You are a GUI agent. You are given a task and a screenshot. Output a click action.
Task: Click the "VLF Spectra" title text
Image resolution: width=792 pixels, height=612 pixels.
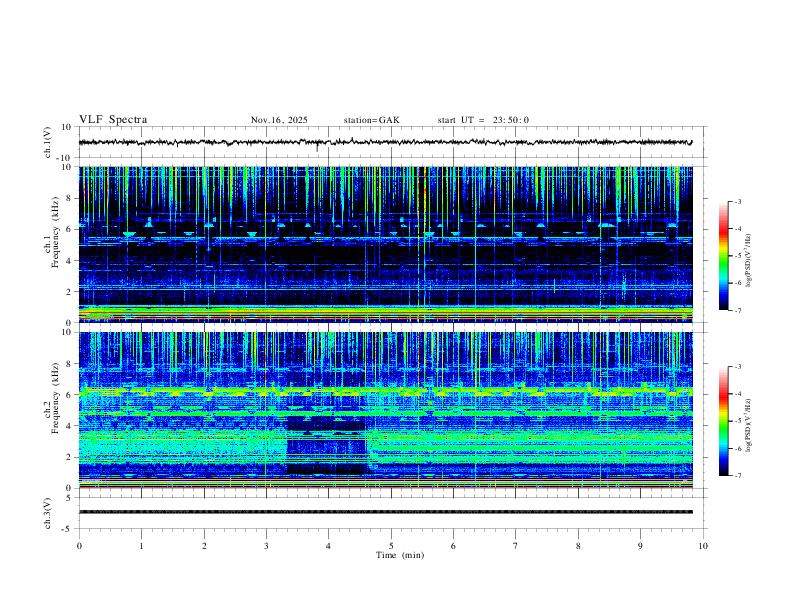click(113, 120)
